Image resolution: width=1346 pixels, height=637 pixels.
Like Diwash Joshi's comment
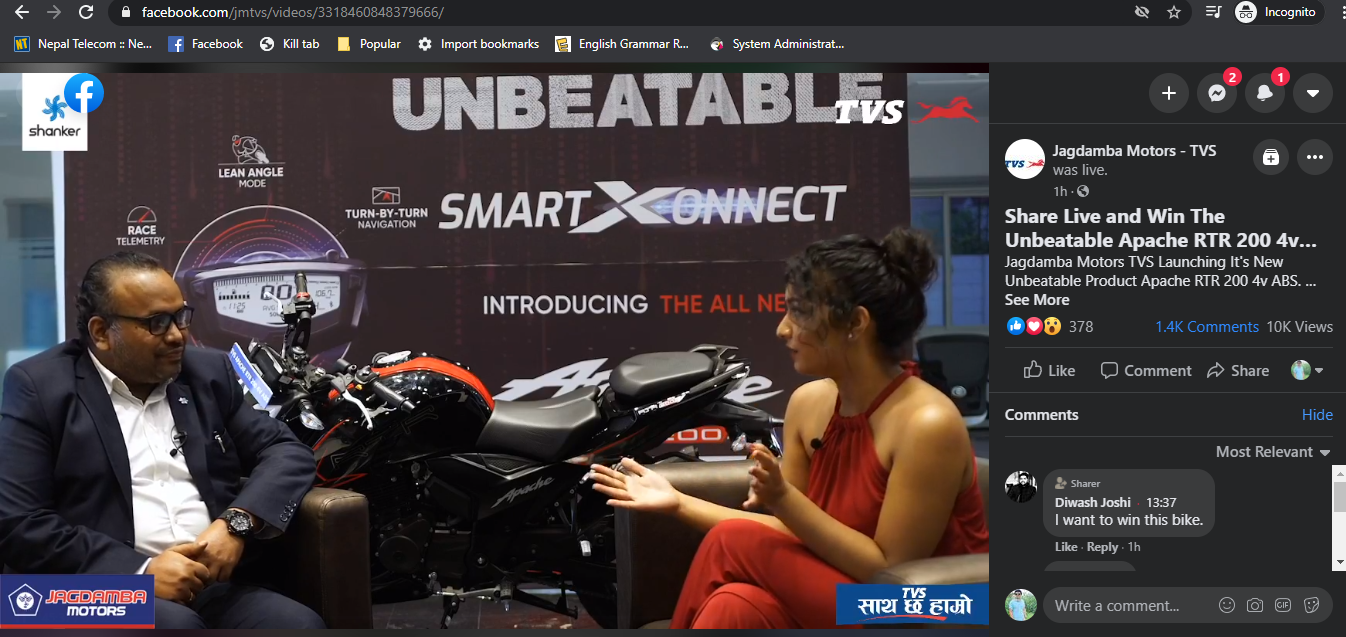(1066, 547)
